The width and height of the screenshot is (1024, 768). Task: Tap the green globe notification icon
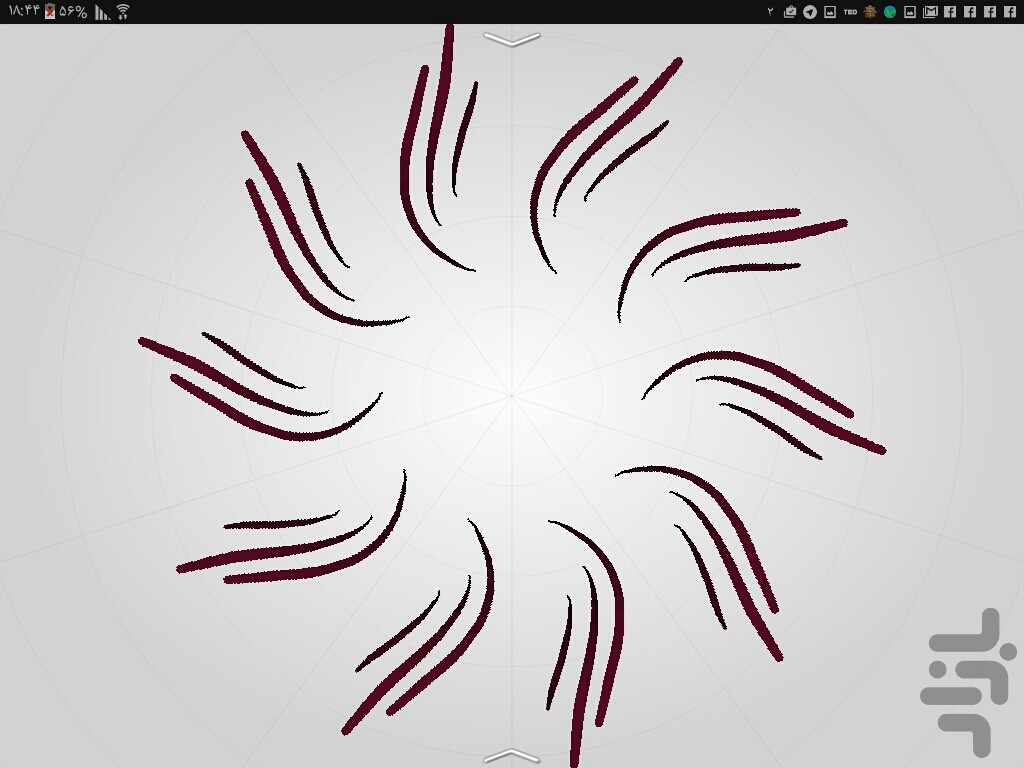tap(890, 12)
